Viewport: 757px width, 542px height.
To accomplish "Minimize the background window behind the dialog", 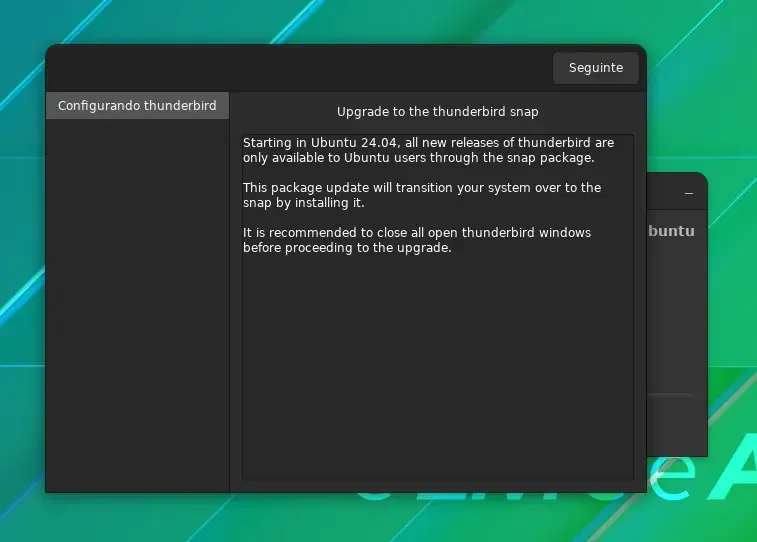I will 689,194.
